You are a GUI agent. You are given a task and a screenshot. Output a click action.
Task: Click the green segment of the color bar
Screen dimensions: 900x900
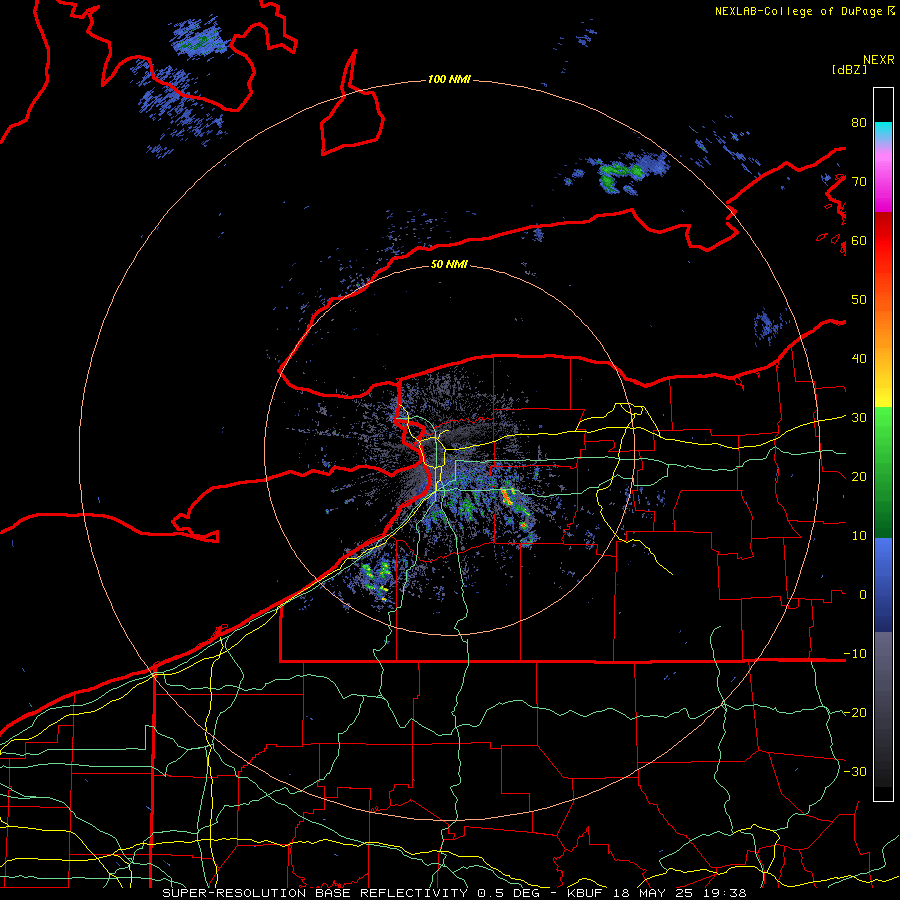[x=883, y=472]
